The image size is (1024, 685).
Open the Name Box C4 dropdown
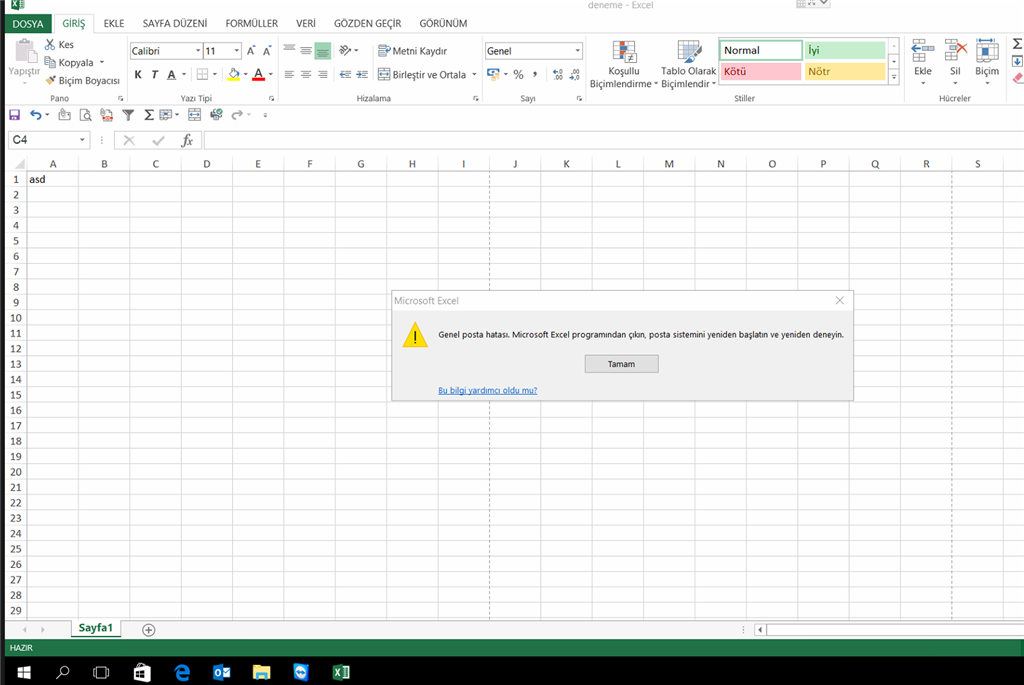[x=82, y=140]
